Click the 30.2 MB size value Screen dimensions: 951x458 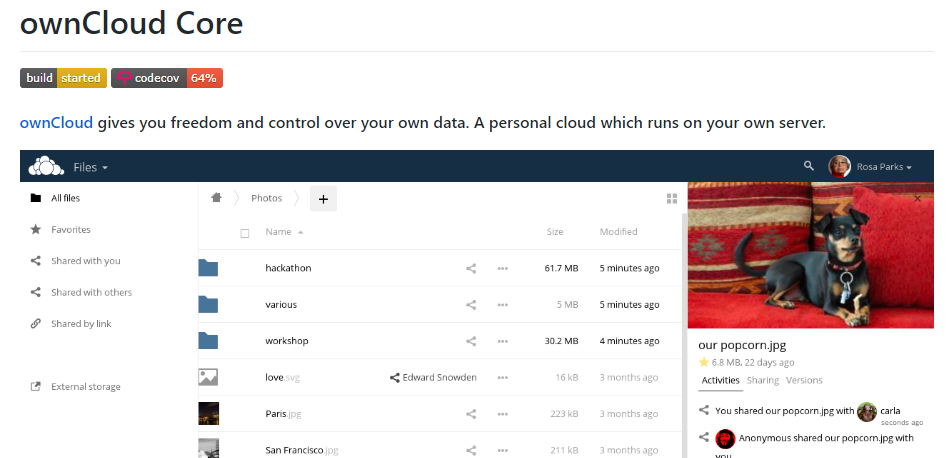click(x=561, y=341)
